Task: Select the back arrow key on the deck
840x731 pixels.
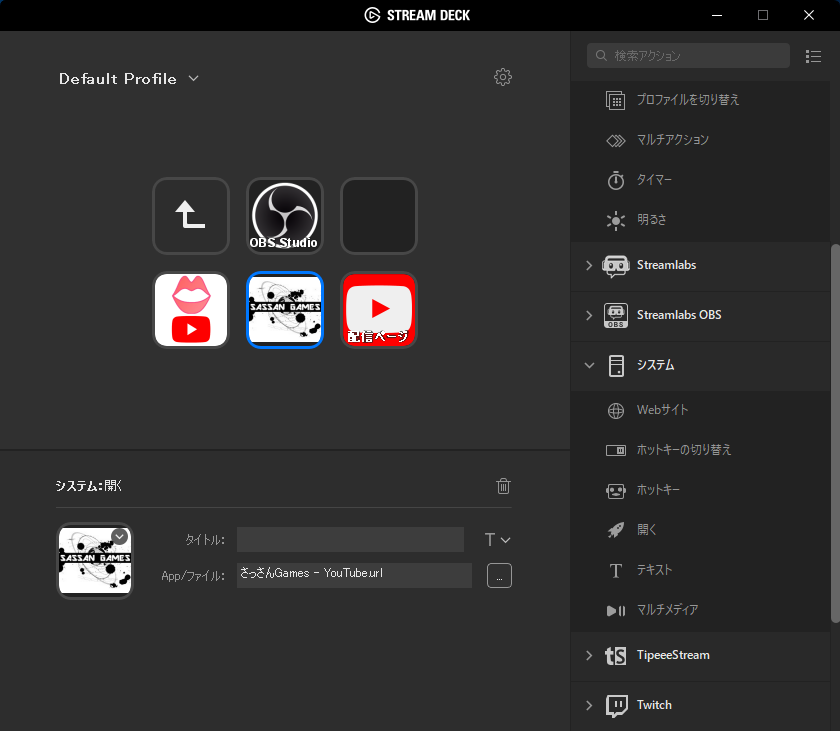Action: [191, 215]
